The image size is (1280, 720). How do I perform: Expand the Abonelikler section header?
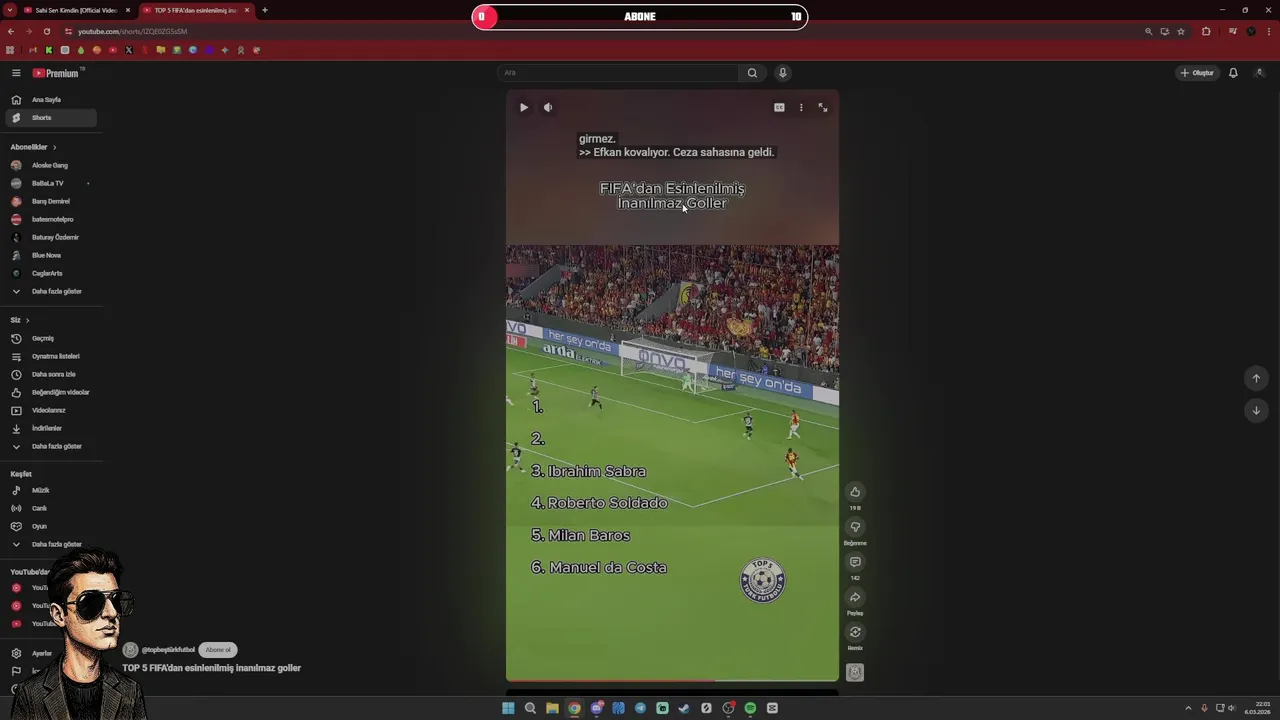click(33, 147)
